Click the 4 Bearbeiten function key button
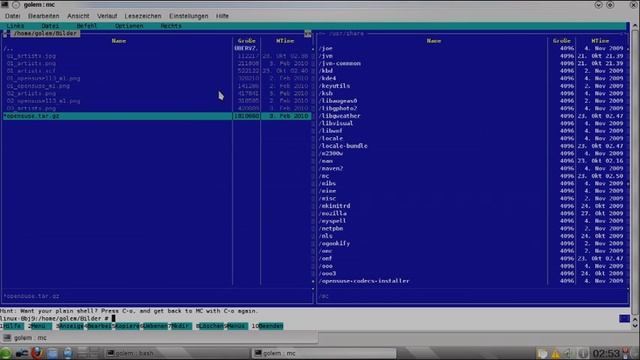Viewport: 640px width, 360px height. point(98,326)
